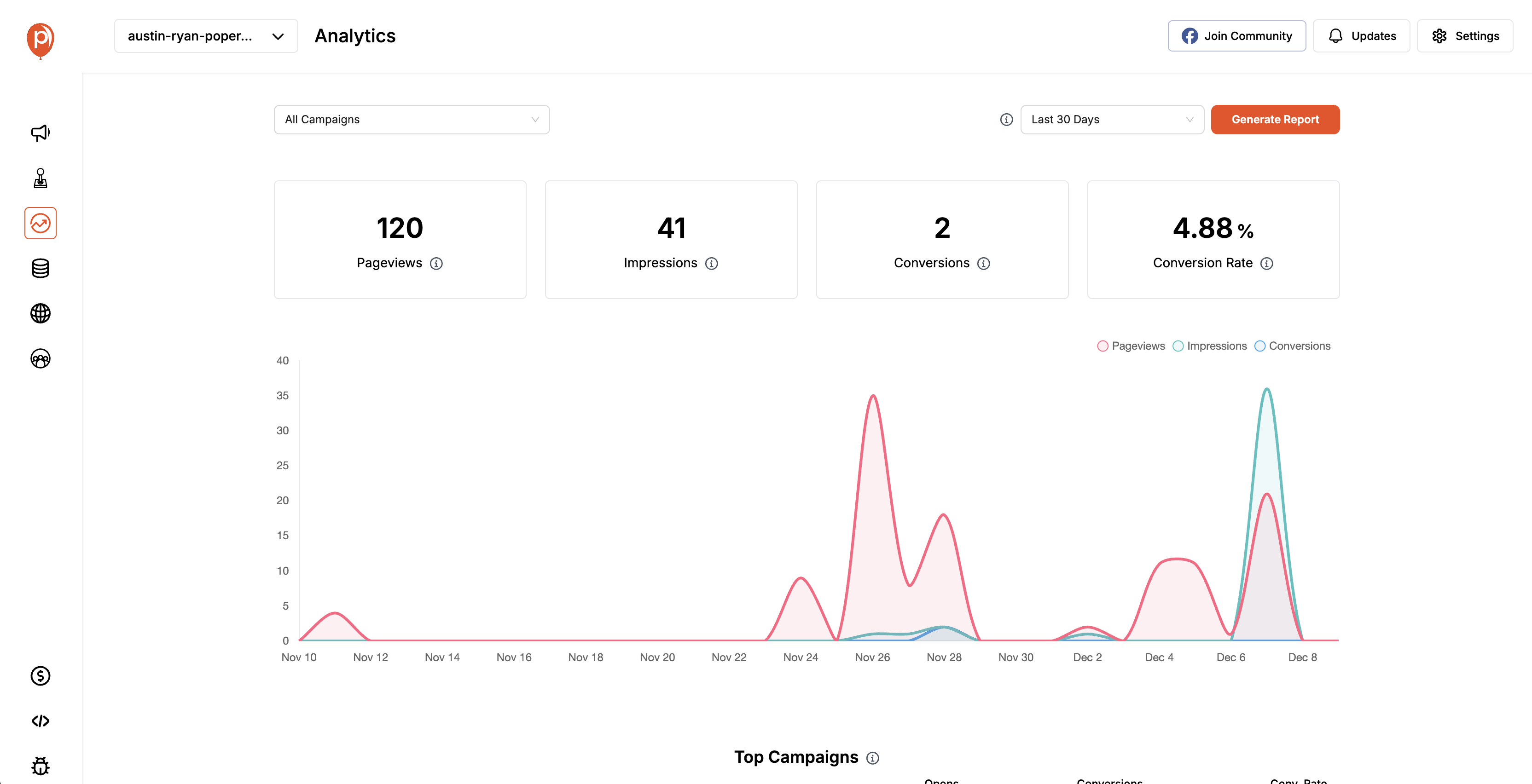
Task: Open the Last 30 Days dropdown
Action: (x=1112, y=120)
